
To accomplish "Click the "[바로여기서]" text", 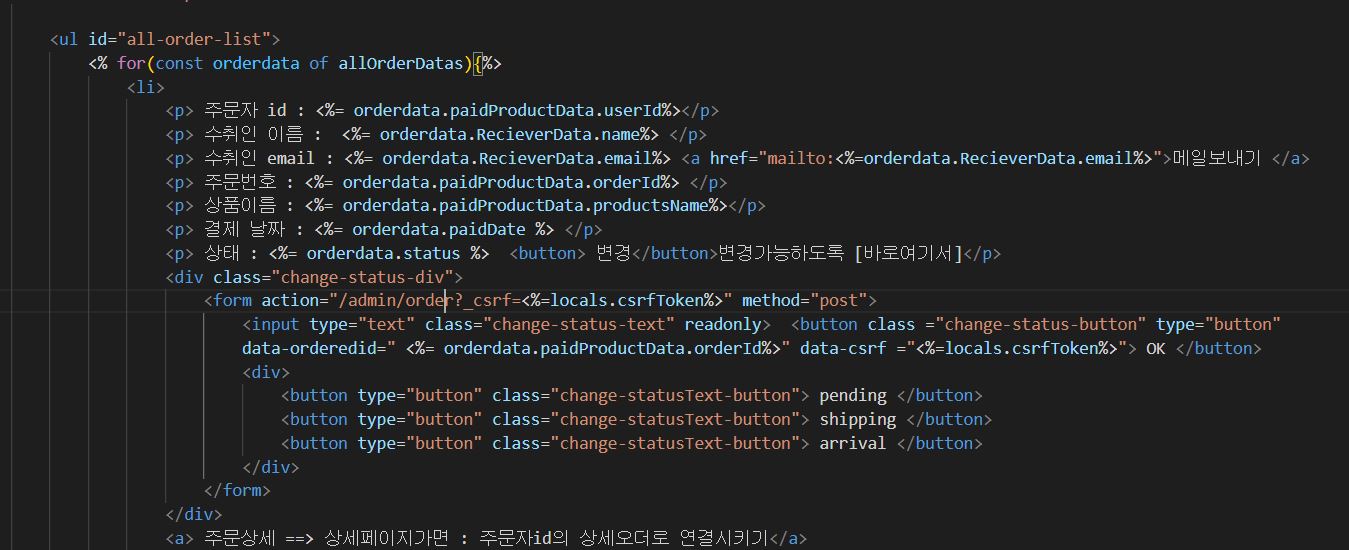I will tap(908, 253).
